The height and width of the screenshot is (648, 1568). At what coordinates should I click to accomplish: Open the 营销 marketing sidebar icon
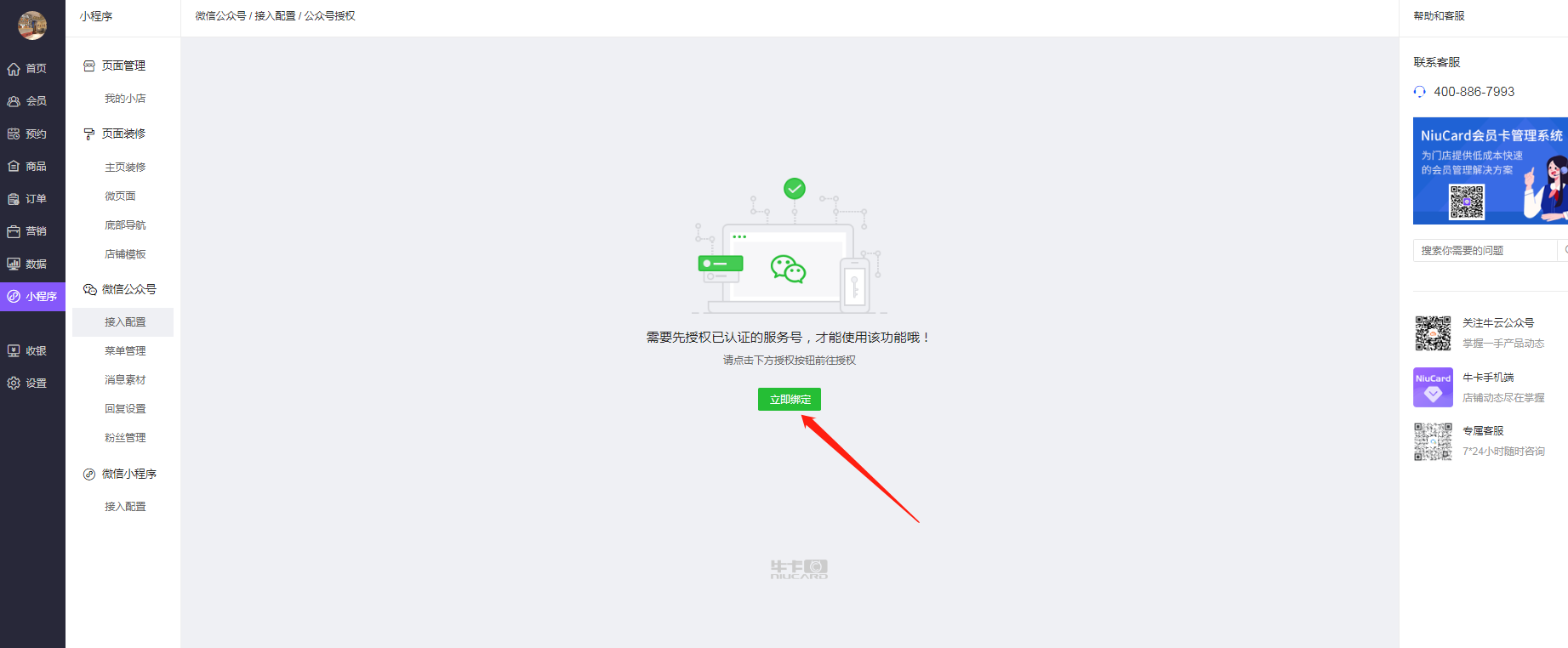point(14,231)
